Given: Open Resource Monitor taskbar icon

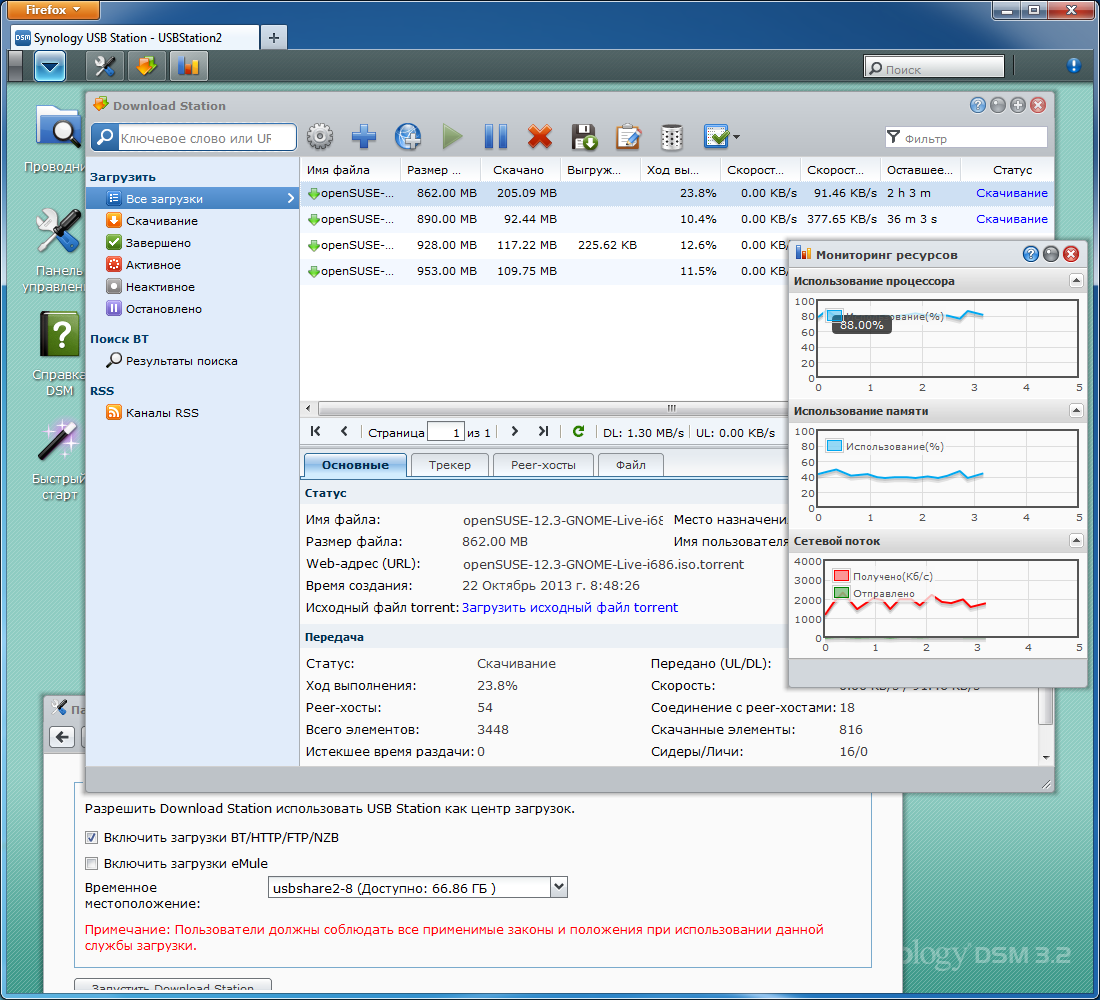Looking at the screenshot, I should coord(189,67).
